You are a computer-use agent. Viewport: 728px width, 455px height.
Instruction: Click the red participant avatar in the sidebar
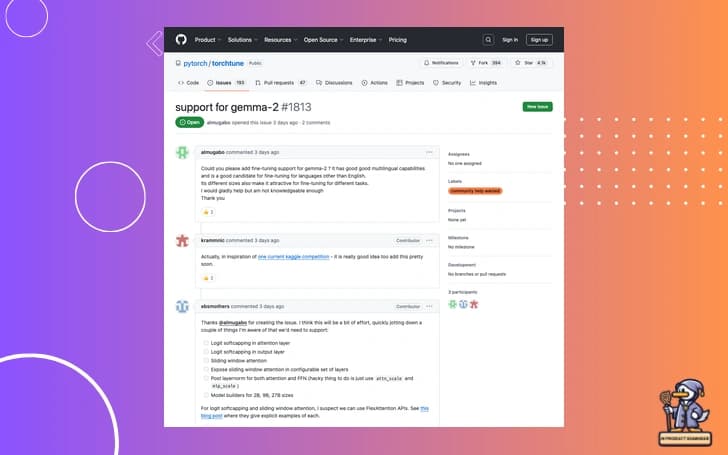click(x=474, y=304)
